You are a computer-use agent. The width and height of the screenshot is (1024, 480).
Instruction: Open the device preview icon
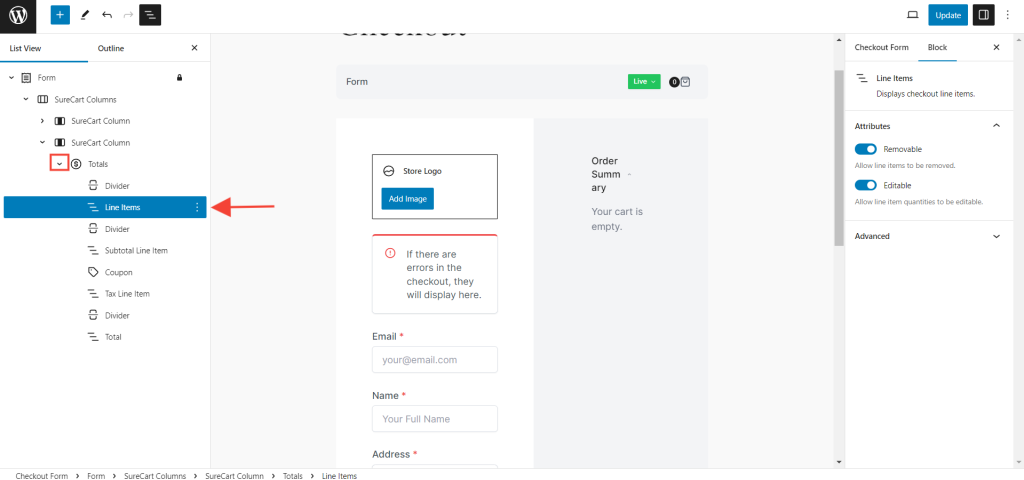click(x=912, y=15)
